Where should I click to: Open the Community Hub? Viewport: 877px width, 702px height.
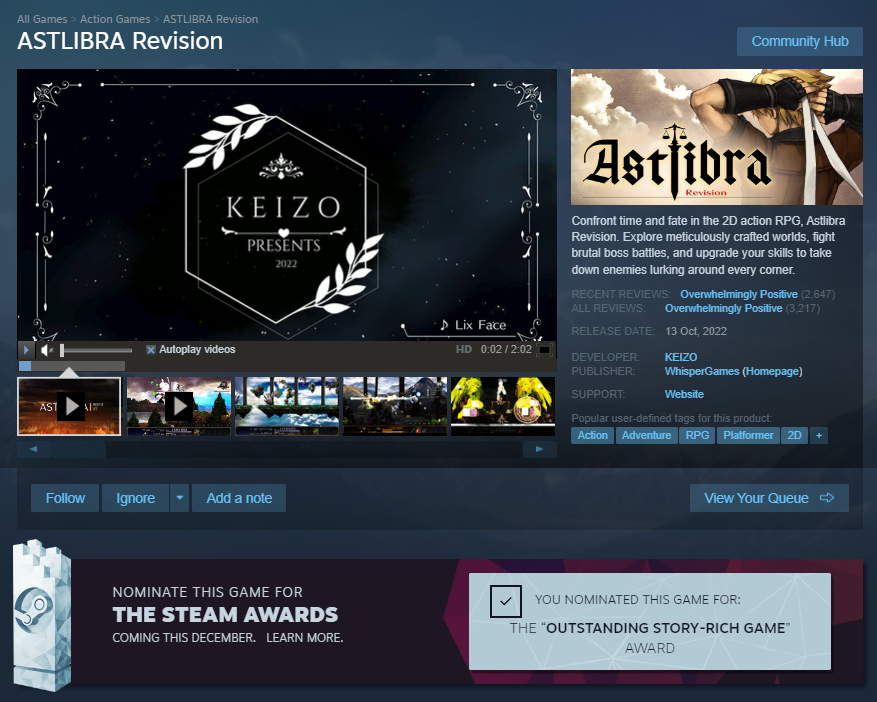[x=799, y=41]
